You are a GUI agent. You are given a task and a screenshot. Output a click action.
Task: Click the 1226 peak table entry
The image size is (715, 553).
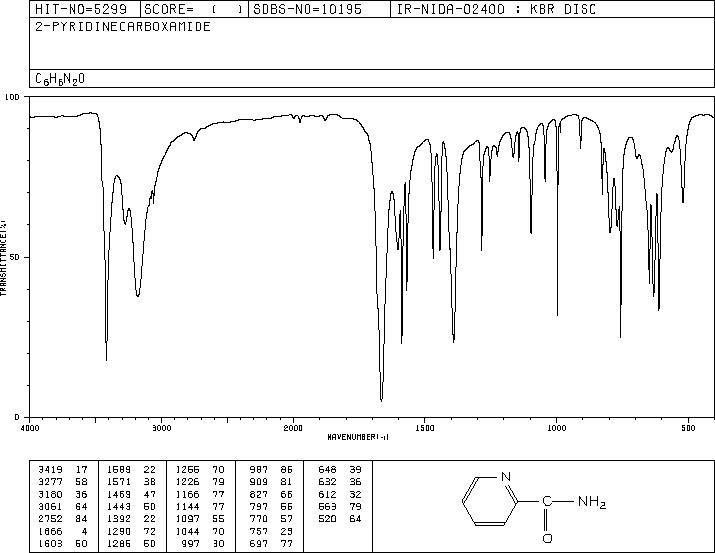coord(200,482)
